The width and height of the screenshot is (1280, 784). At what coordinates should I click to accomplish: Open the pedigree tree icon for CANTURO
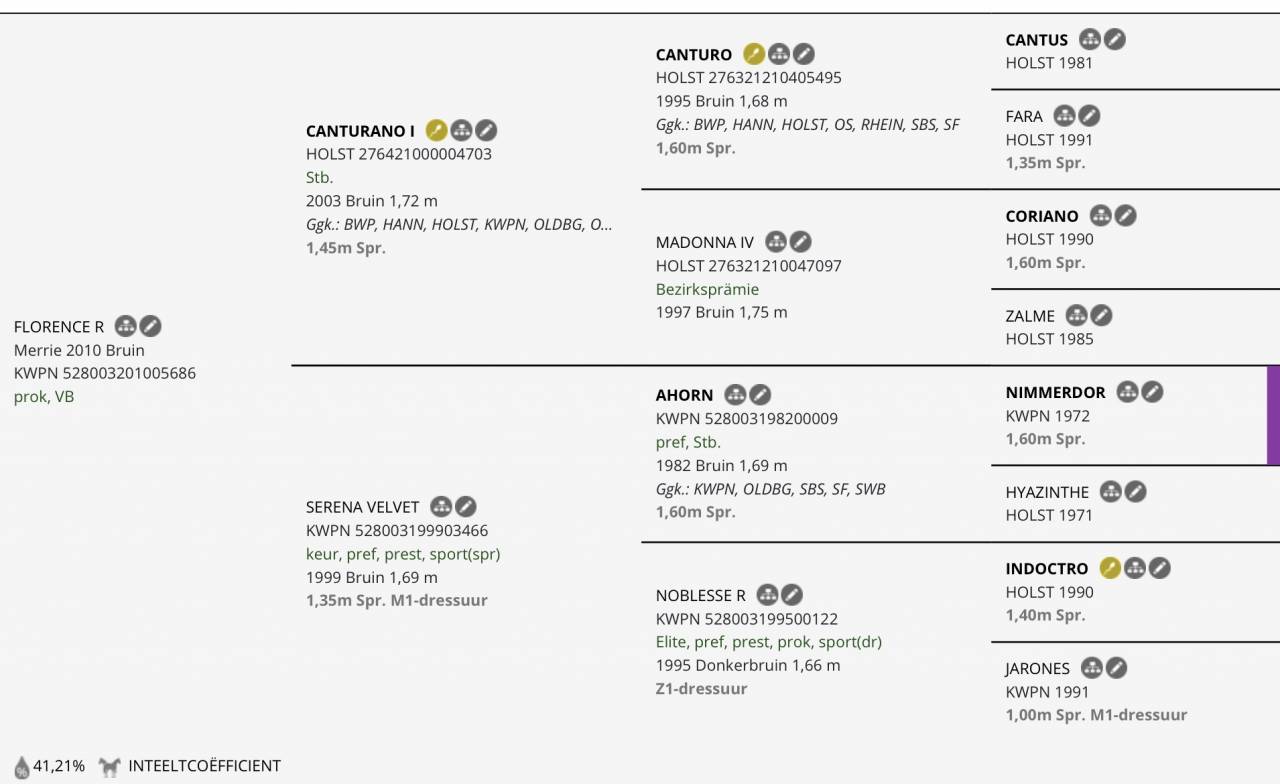pos(779,54)
